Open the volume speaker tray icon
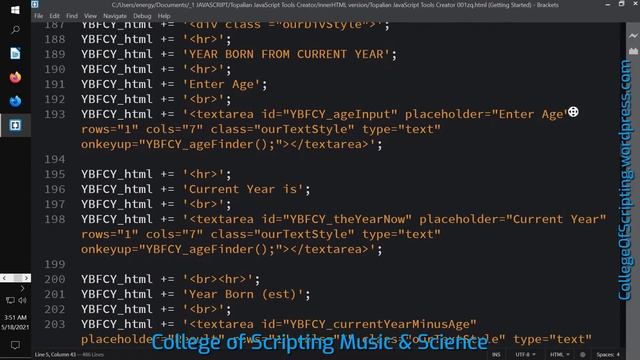 (x=22, y=300)
